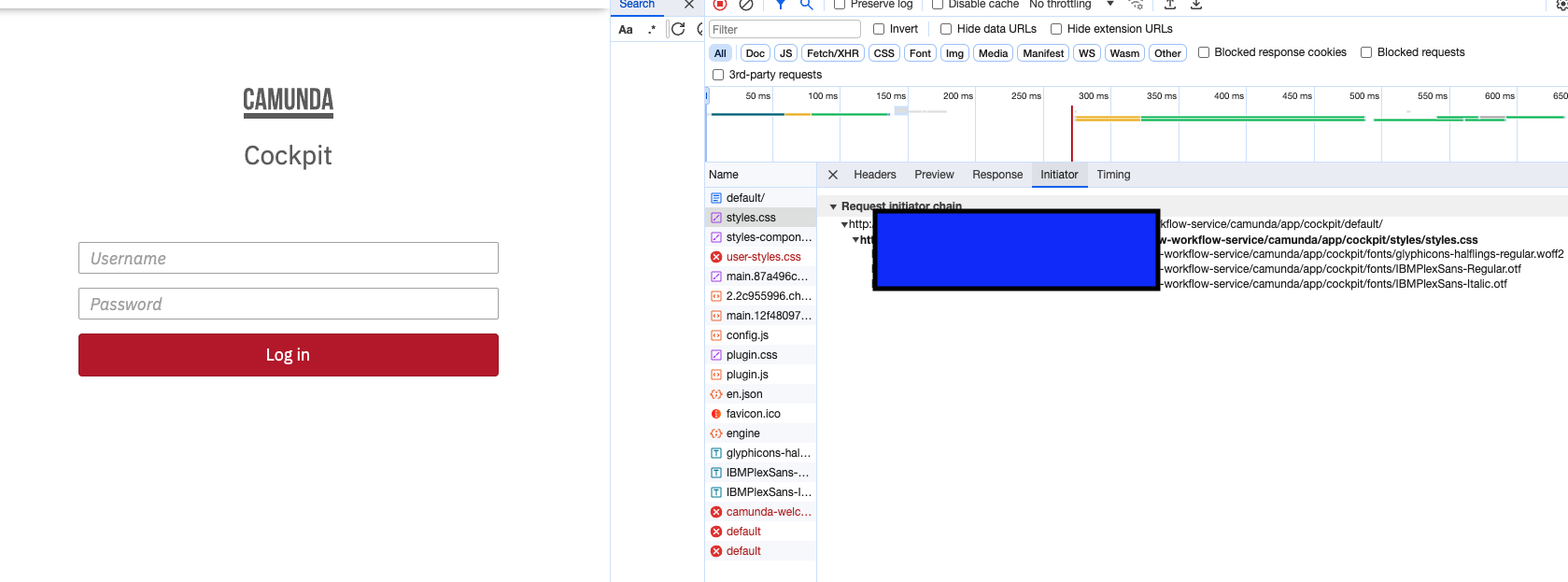This screenshot has width=1568, height=582.
Task: Click the stylesheet icon beside plugin.css
Action: click(716, 355)
